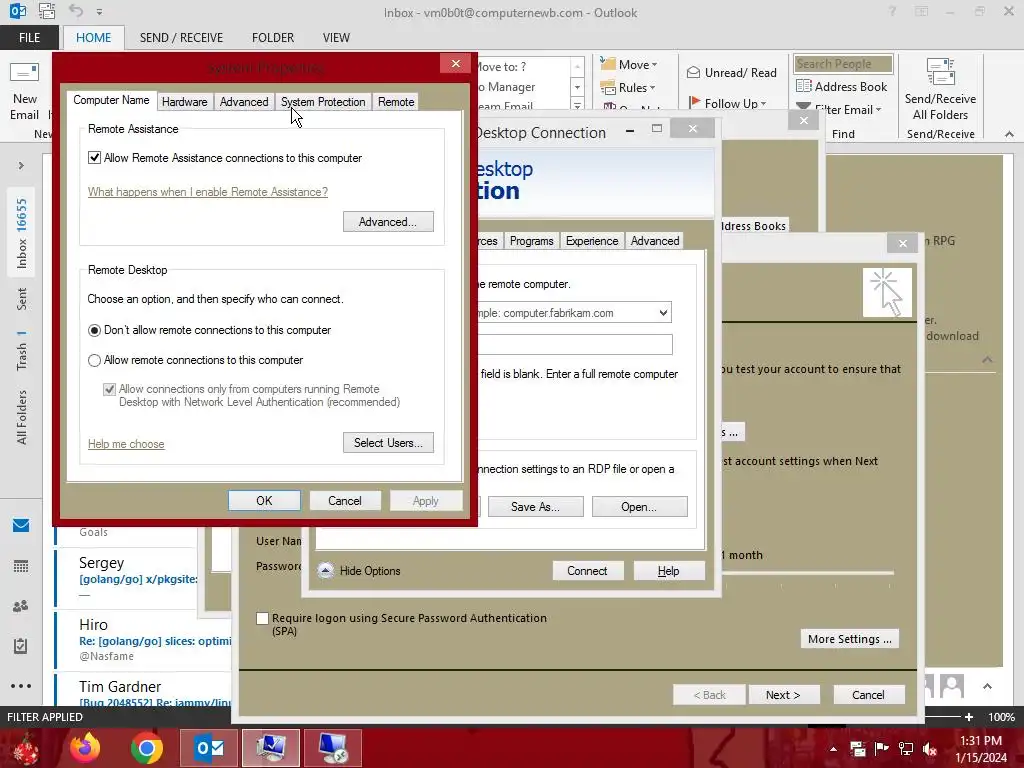Customize Quick Access Toolbar dropdown arrow
The width and height of the screenshot is (1024, 768).
point(99,11)
